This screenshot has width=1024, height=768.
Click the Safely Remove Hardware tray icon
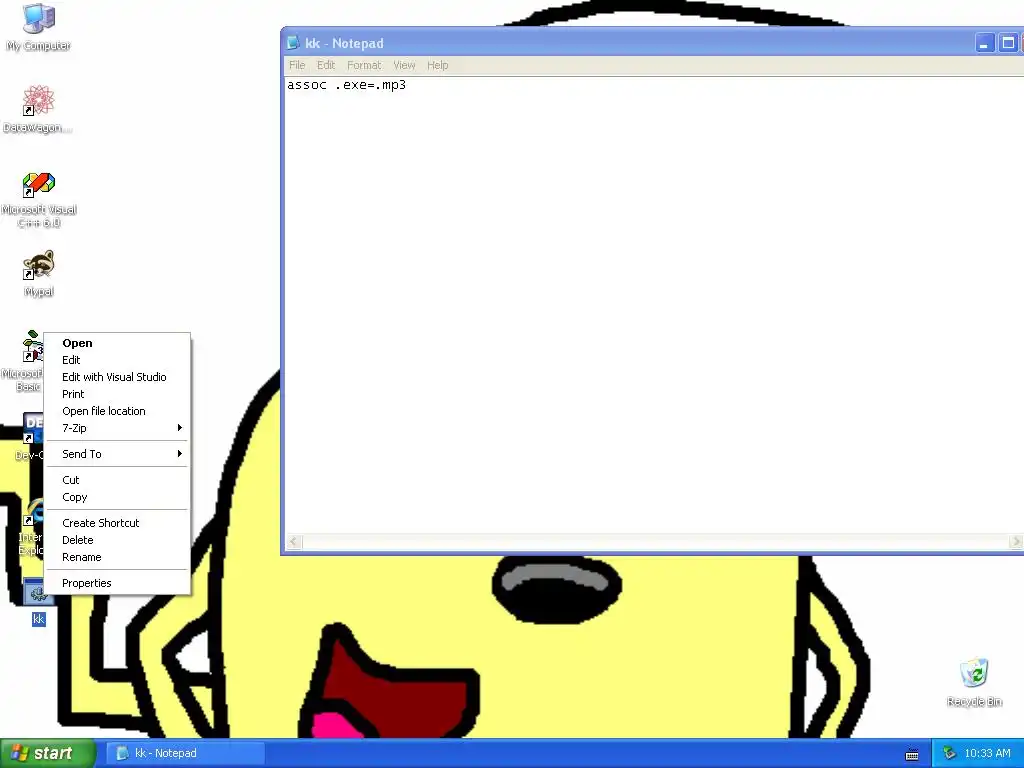(x=950, y=753)
